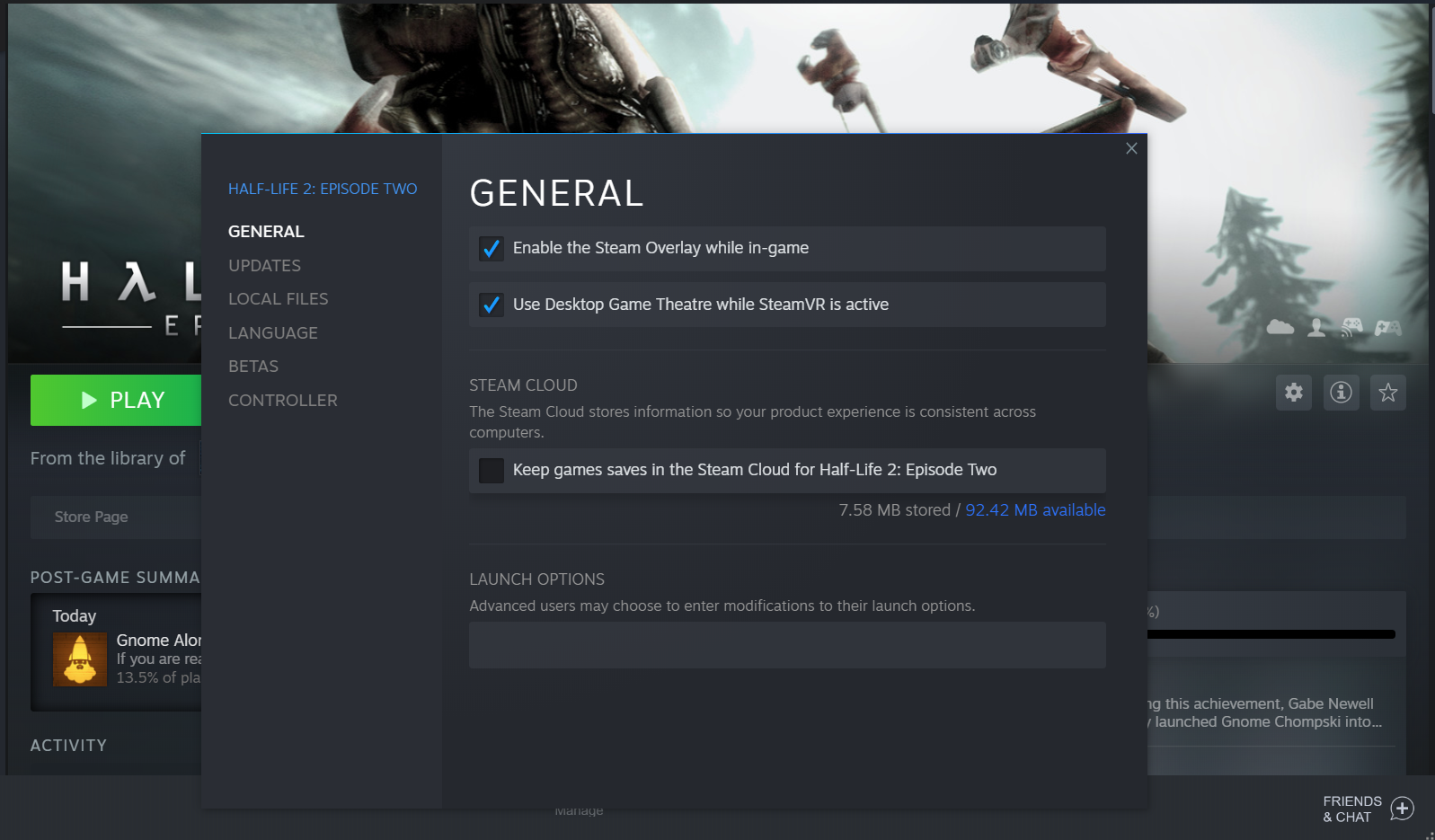Click the single-player person icon
The image size is (1435, 840).
pos(1316,327)
